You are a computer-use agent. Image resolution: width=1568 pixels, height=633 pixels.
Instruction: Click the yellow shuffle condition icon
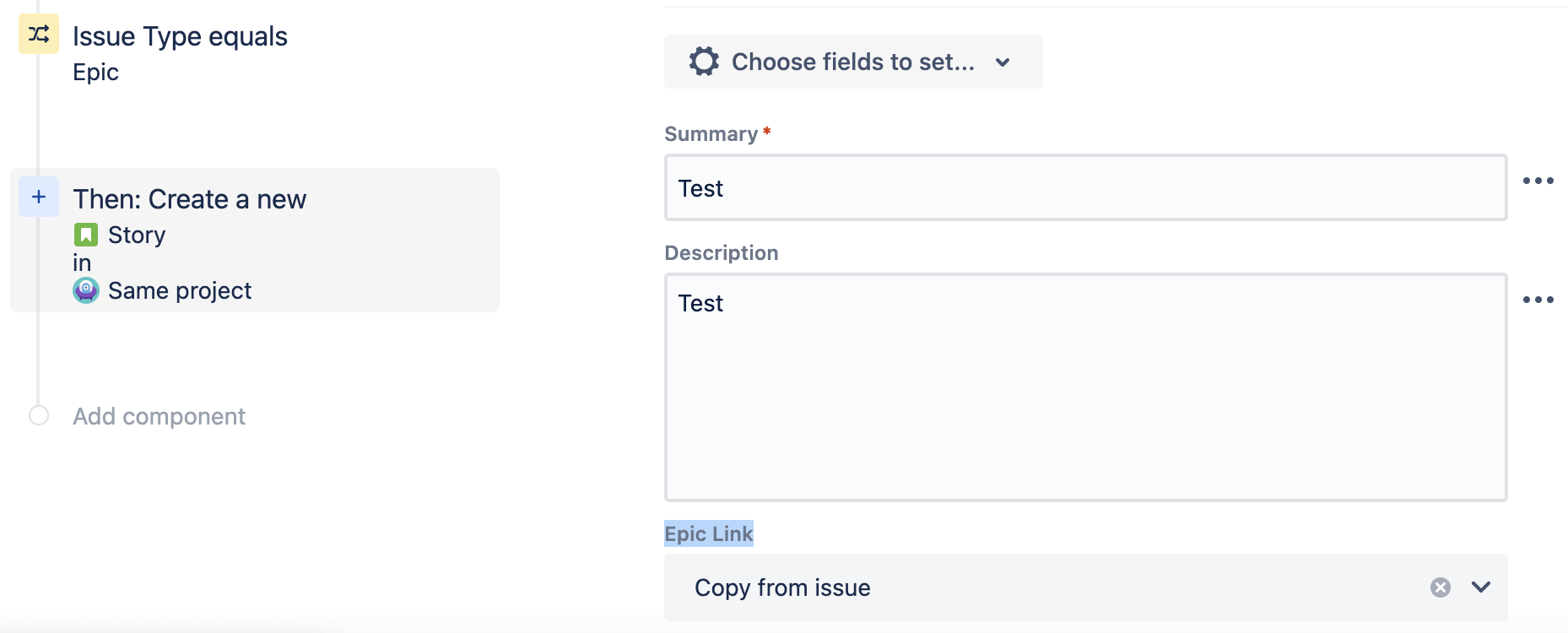[x=39, y=34]
